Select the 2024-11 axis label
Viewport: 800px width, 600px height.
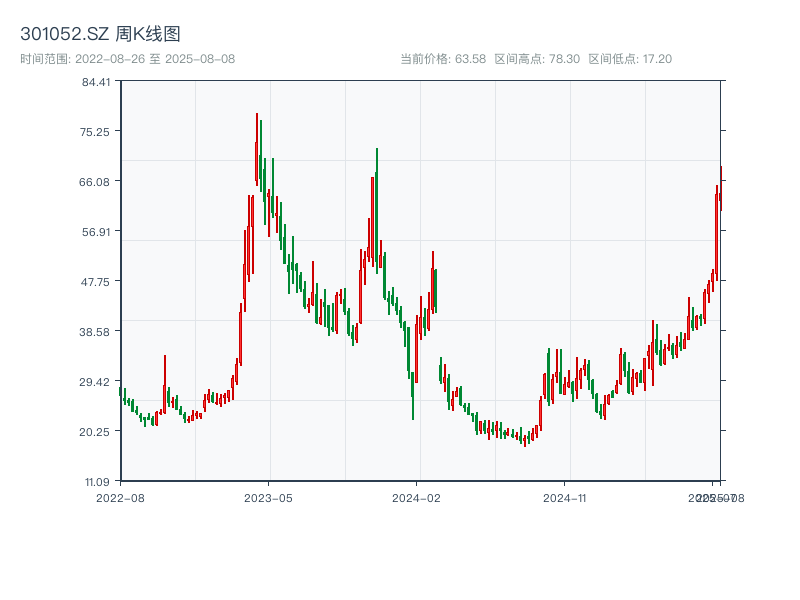tap(567, 496)
